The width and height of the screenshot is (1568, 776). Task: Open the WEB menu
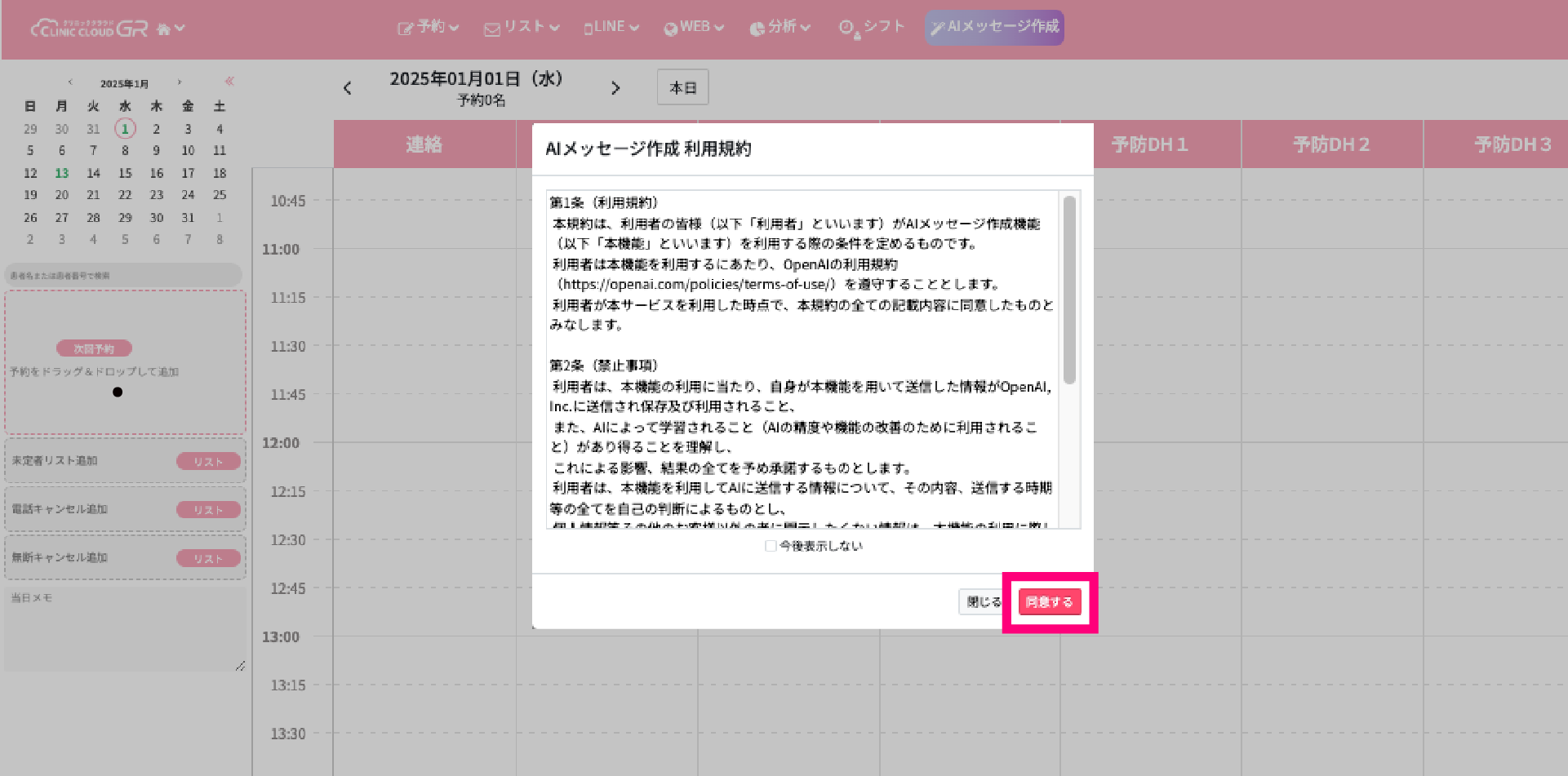(x=694, y=27)
